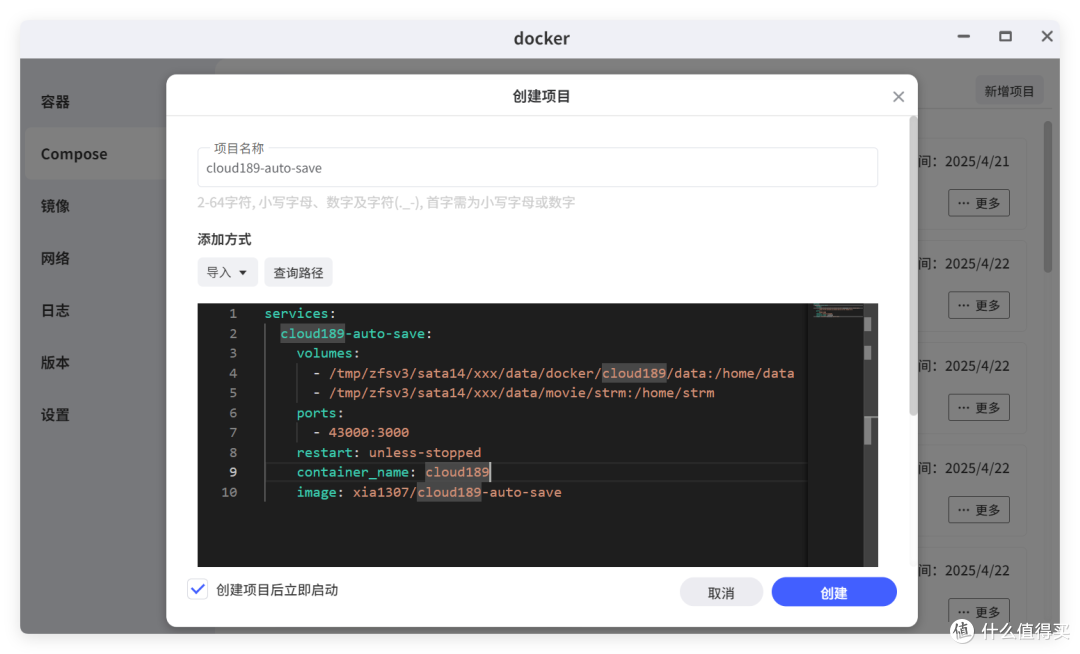The height and width of the screenshot is (654, 1080).
Task: Open the 设置 sidebar section
Action: tap(55, 415)
